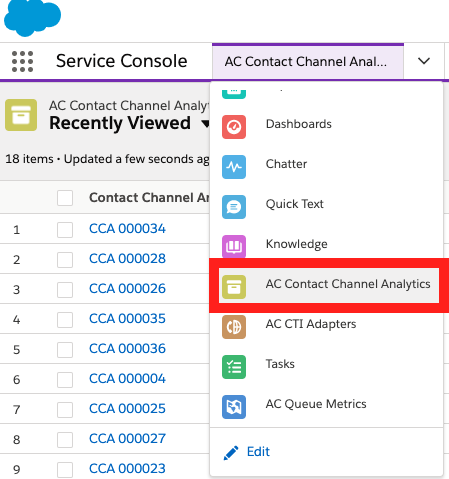
Task: Open the App Launcher dots grid
Action: point(22,61)
